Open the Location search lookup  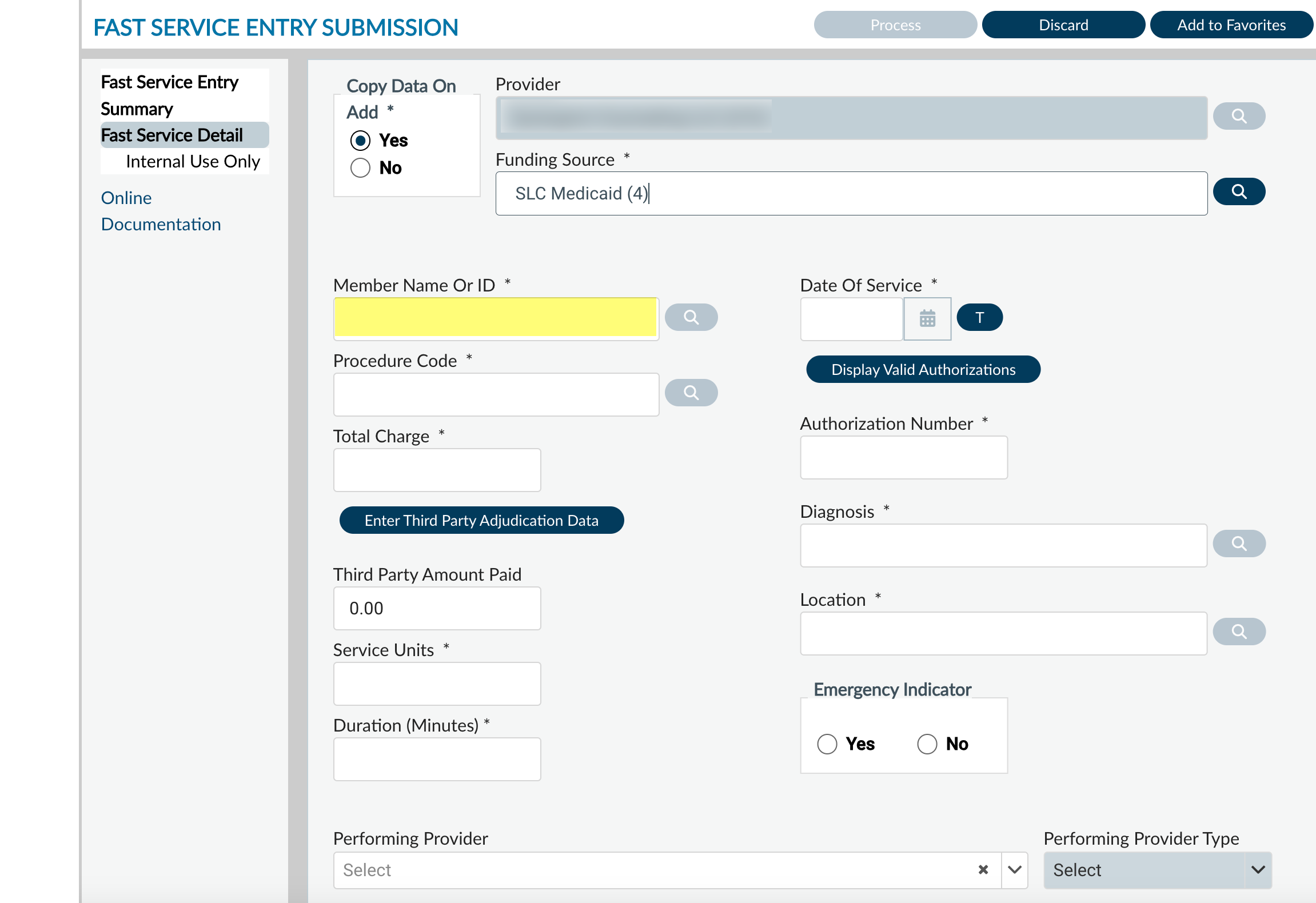1239,632
